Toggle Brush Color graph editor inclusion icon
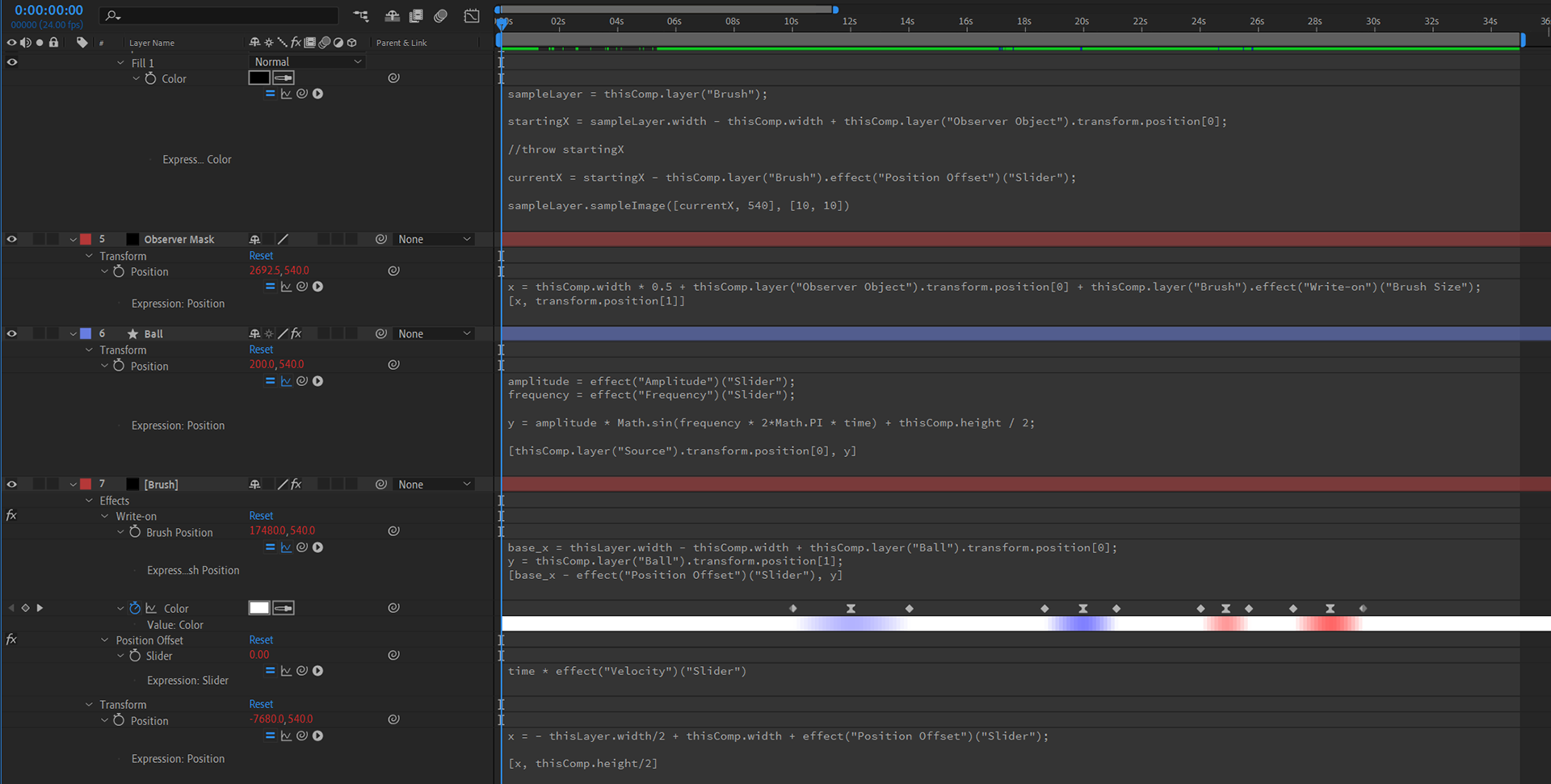The height and width of the screenshot is (784, 1551). 151,608
